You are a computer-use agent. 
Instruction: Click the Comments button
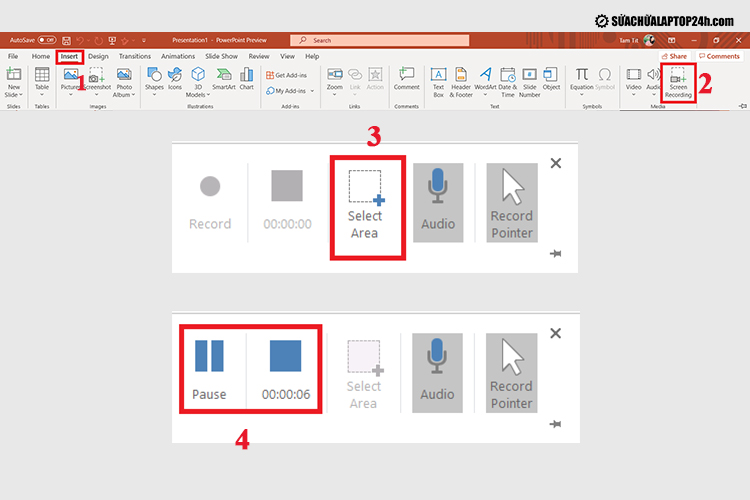coord(719,56)
